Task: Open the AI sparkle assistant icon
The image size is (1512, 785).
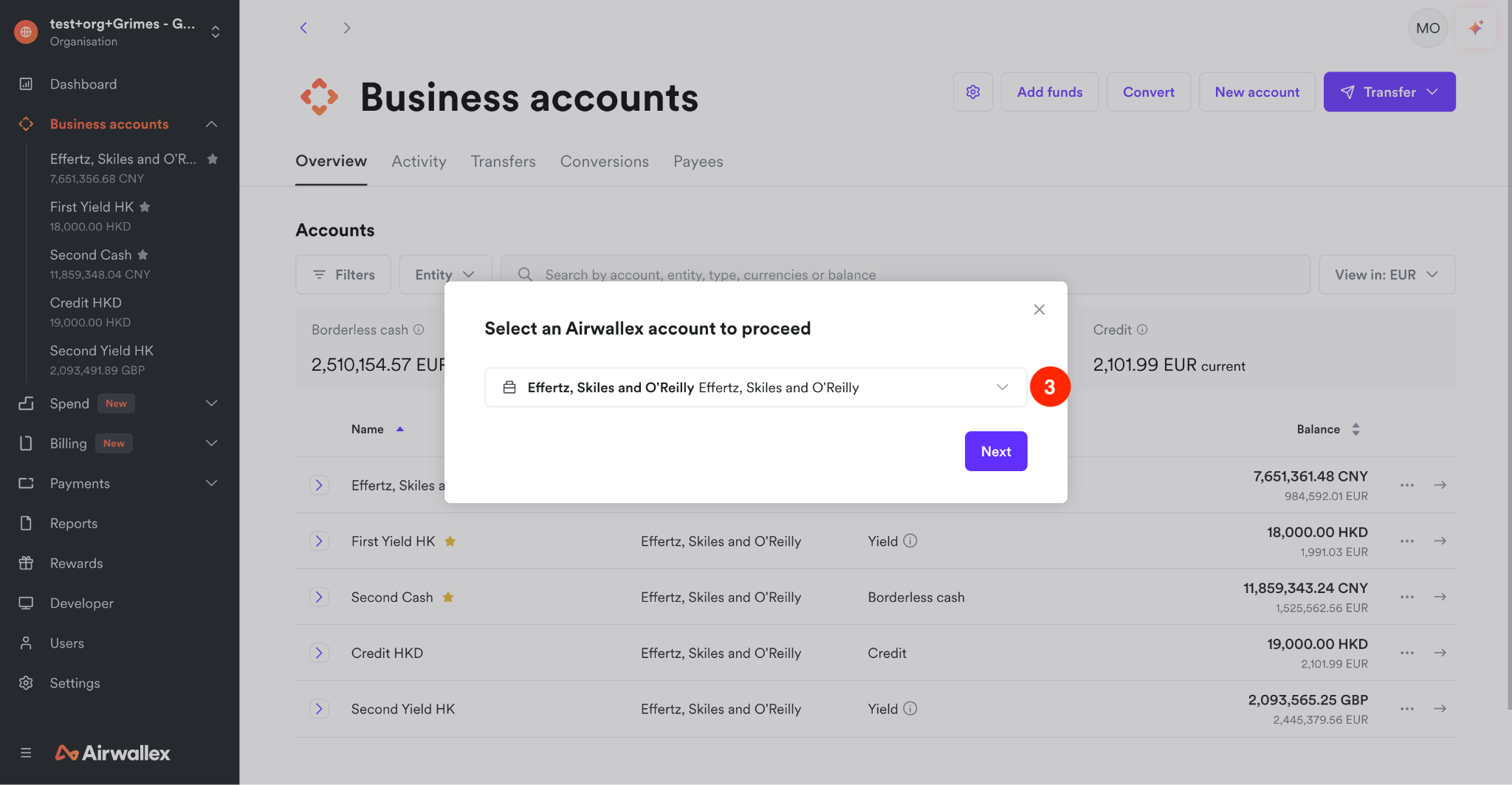Action: pyautogui.click(x=1476, y=28)
